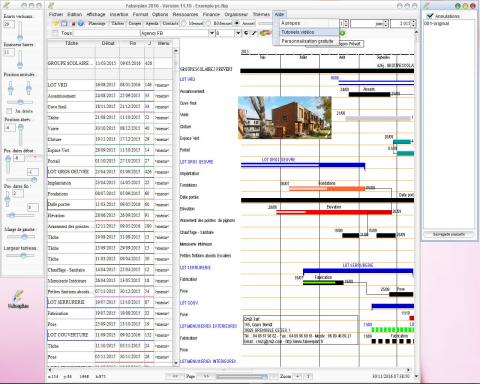Click the pen/italic formatting icon
480x384 pixels.
click(254, 33)
